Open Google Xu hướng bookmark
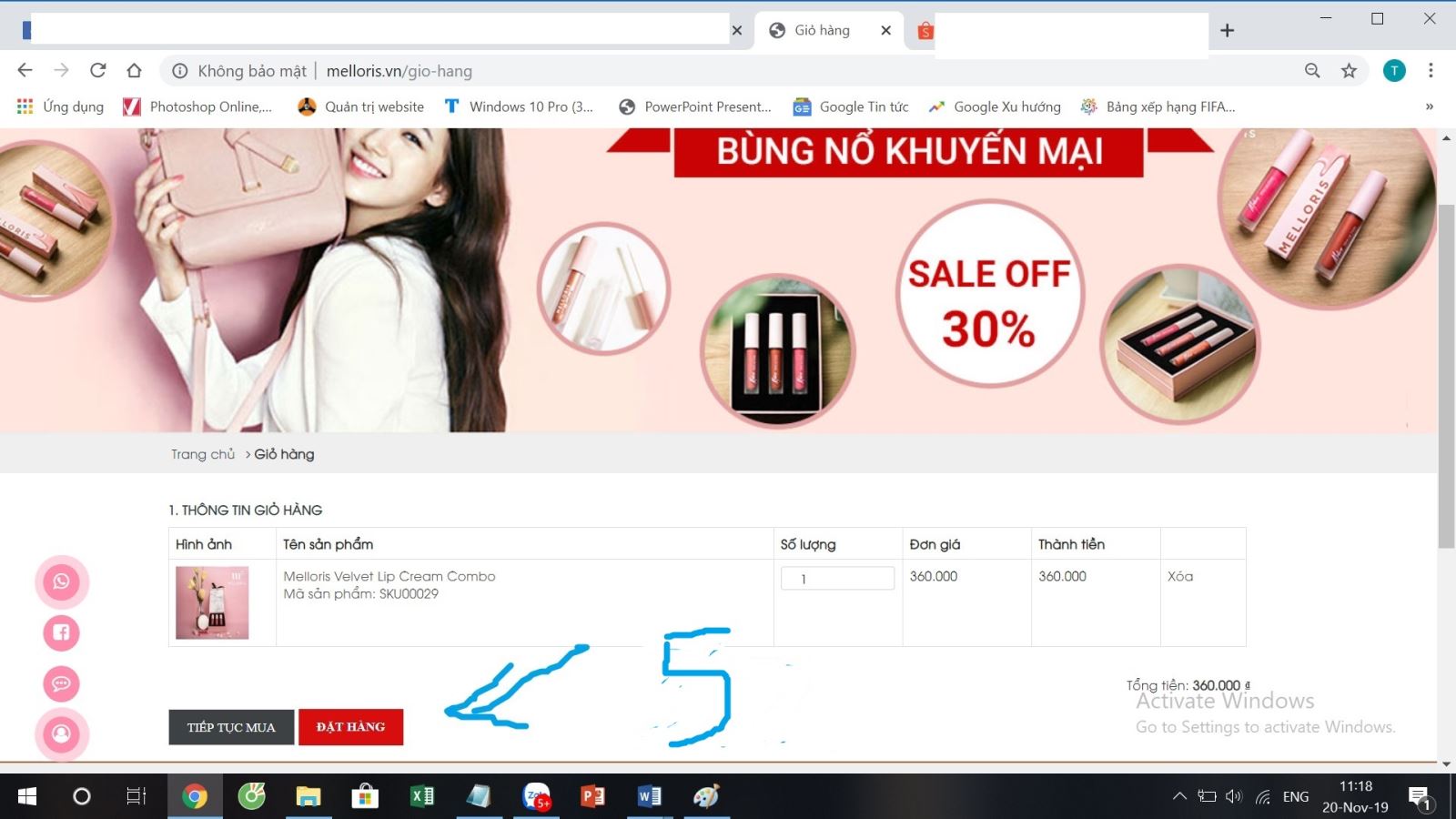 click(995, 106)
